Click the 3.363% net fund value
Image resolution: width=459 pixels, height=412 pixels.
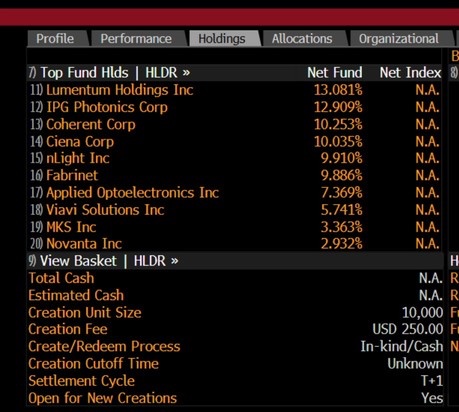coord(341,227)
